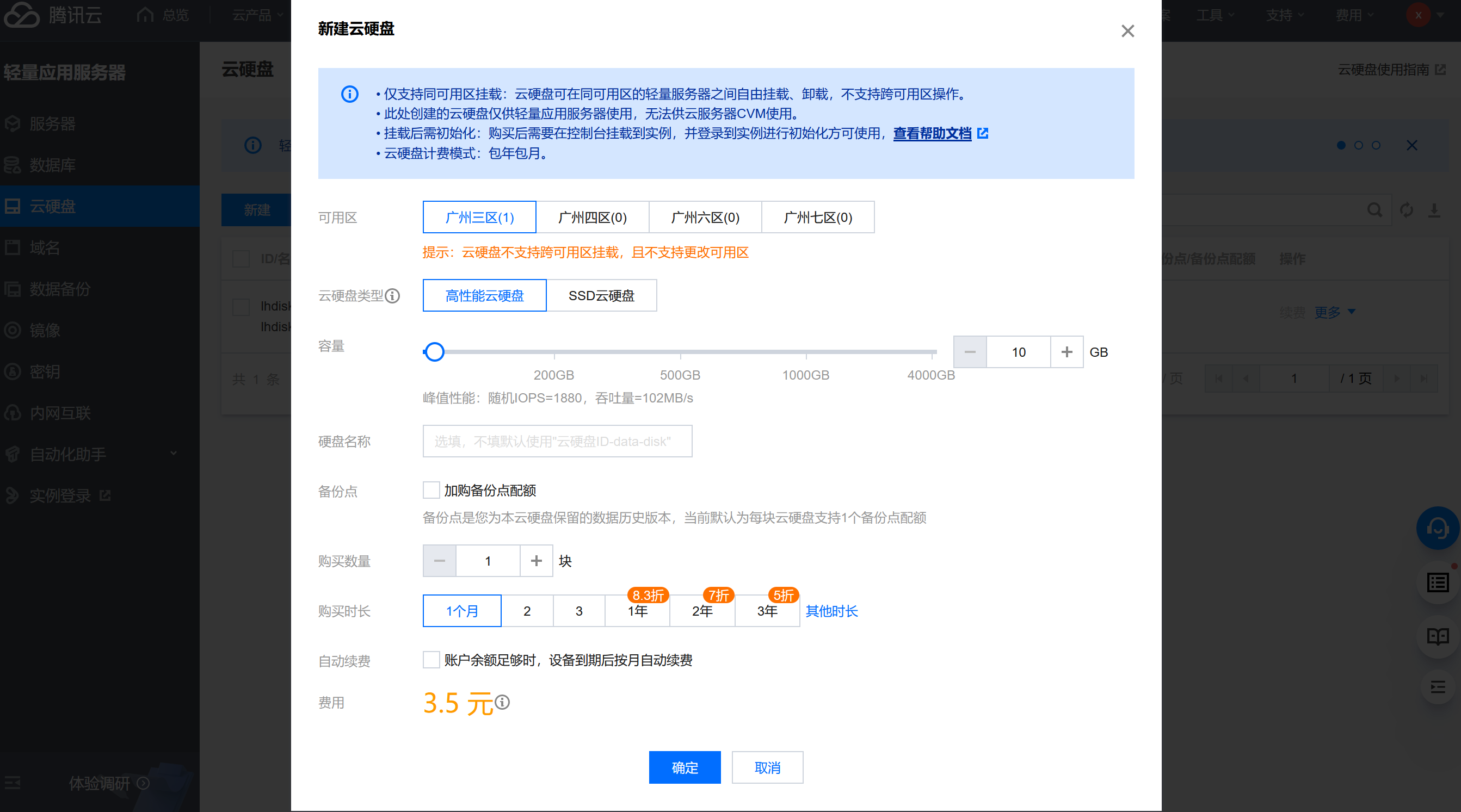Choose SSD云硬盘 disk type
Viewport: 1461px width, 812px height.
coord(601,295)
